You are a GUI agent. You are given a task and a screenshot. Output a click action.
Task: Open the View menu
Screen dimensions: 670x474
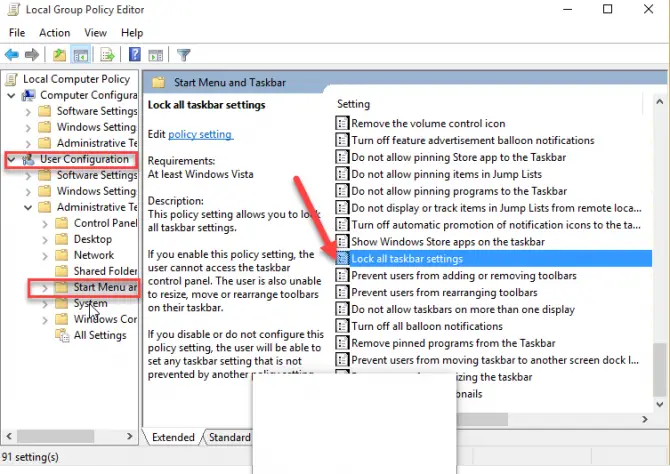point(95,33)
